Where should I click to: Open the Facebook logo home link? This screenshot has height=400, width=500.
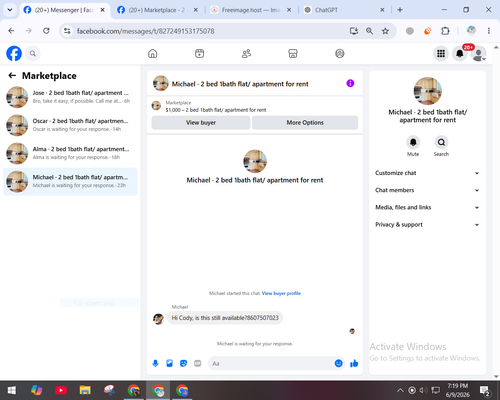coord(14,53)
